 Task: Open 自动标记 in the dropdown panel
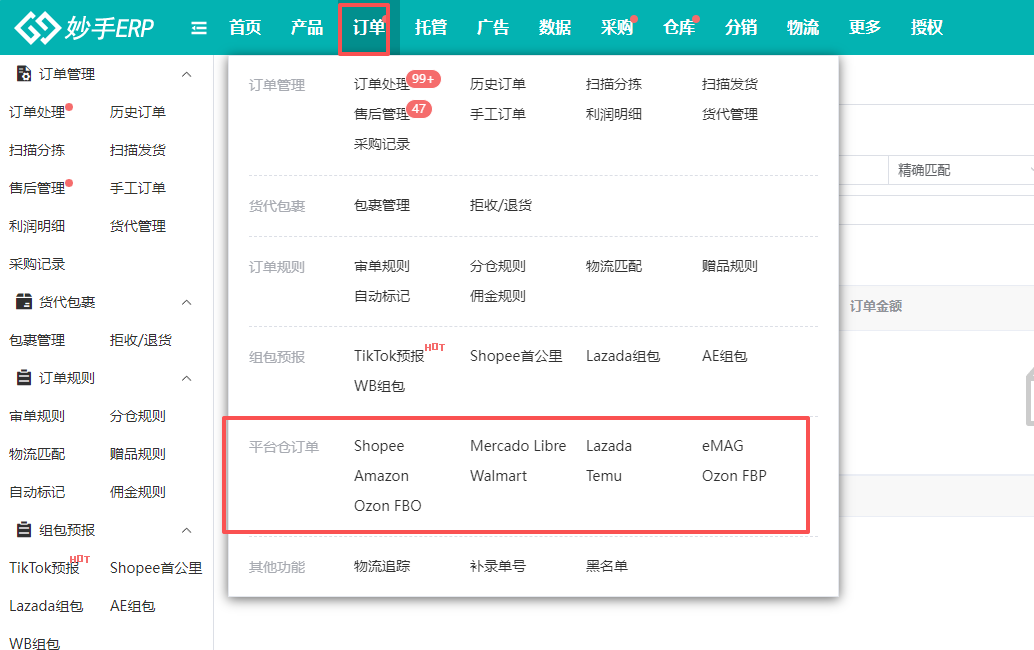382,296
